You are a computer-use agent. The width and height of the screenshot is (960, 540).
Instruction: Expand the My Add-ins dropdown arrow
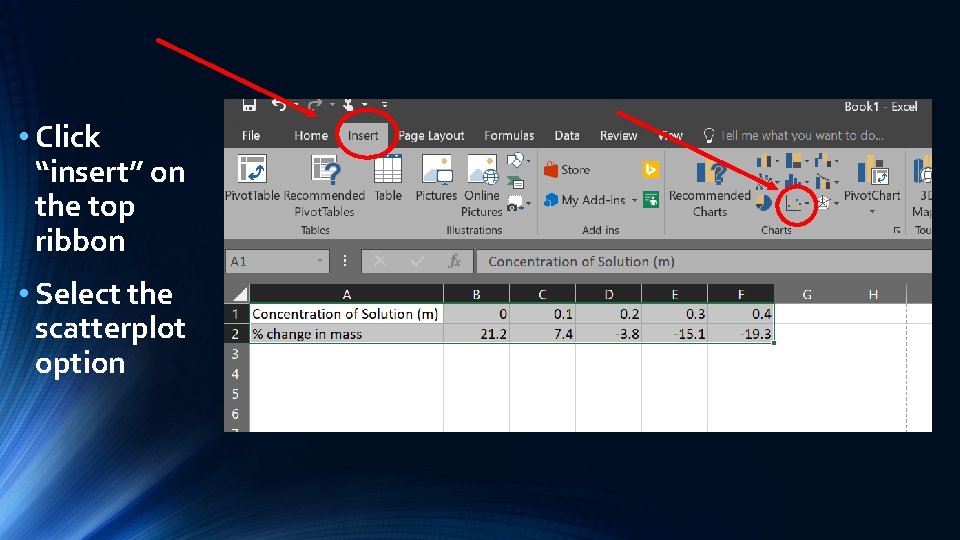(x=634, y=200)
